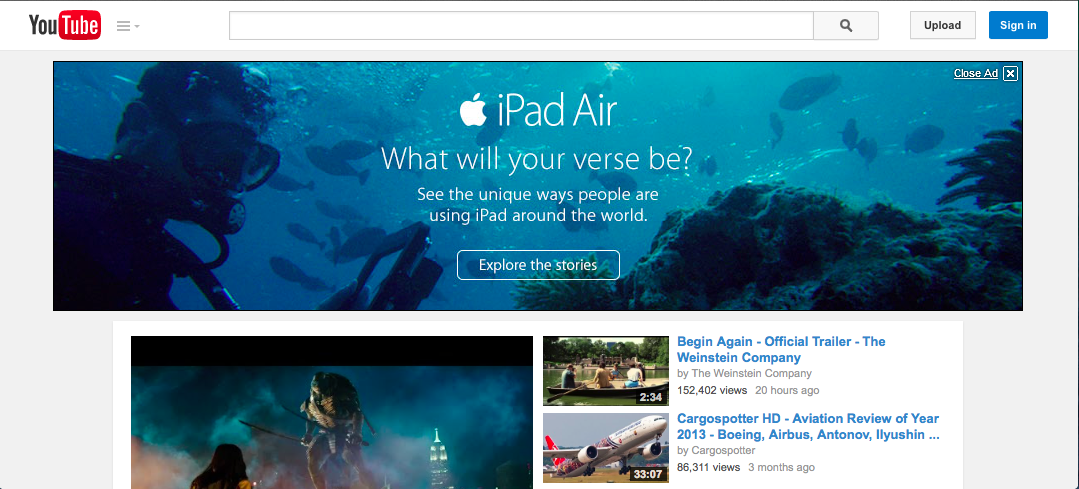Click the Apple logo in the iPad Air ad
1079x489 pixels.
click(473, 111)
